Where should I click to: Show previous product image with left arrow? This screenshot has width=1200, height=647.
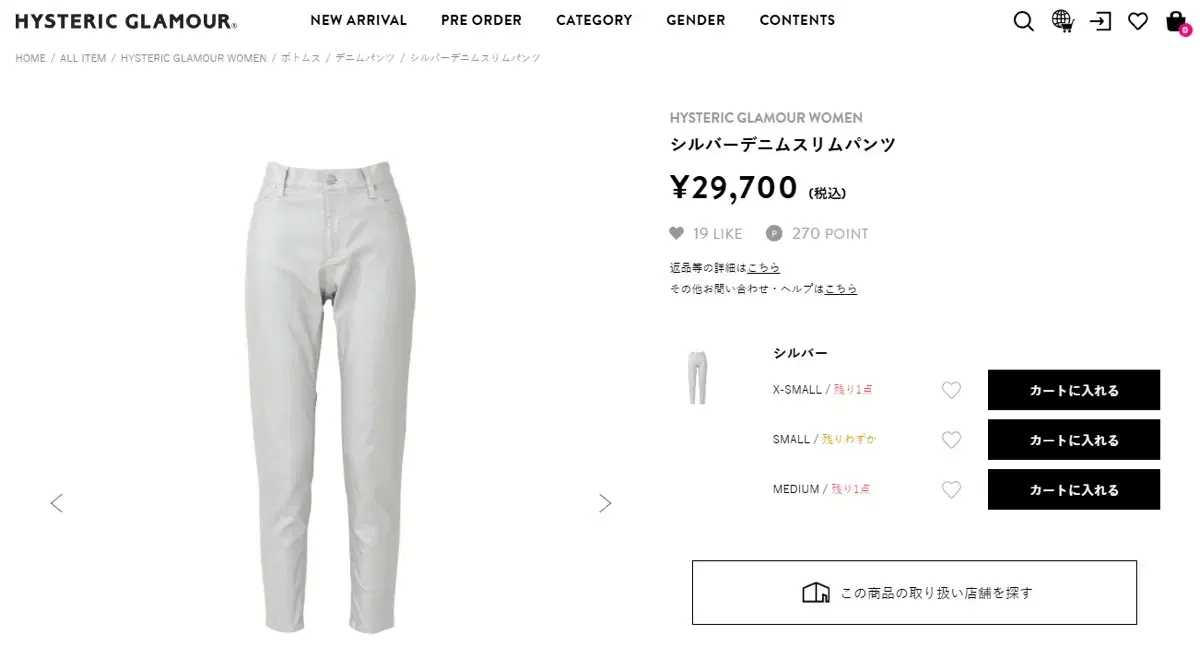pyautogui.click(x=56, y=503)
